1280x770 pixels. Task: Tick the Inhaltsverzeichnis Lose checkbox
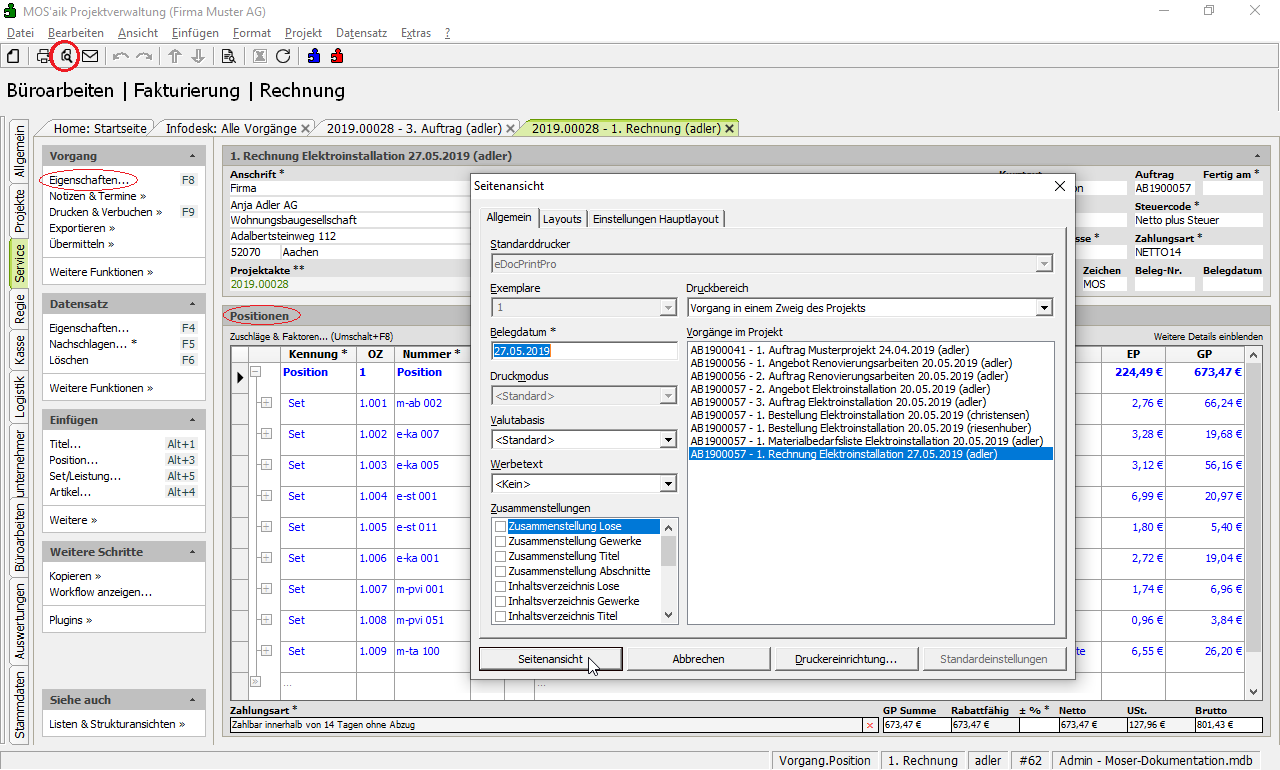pyautogui.click(x=501, y=586)
